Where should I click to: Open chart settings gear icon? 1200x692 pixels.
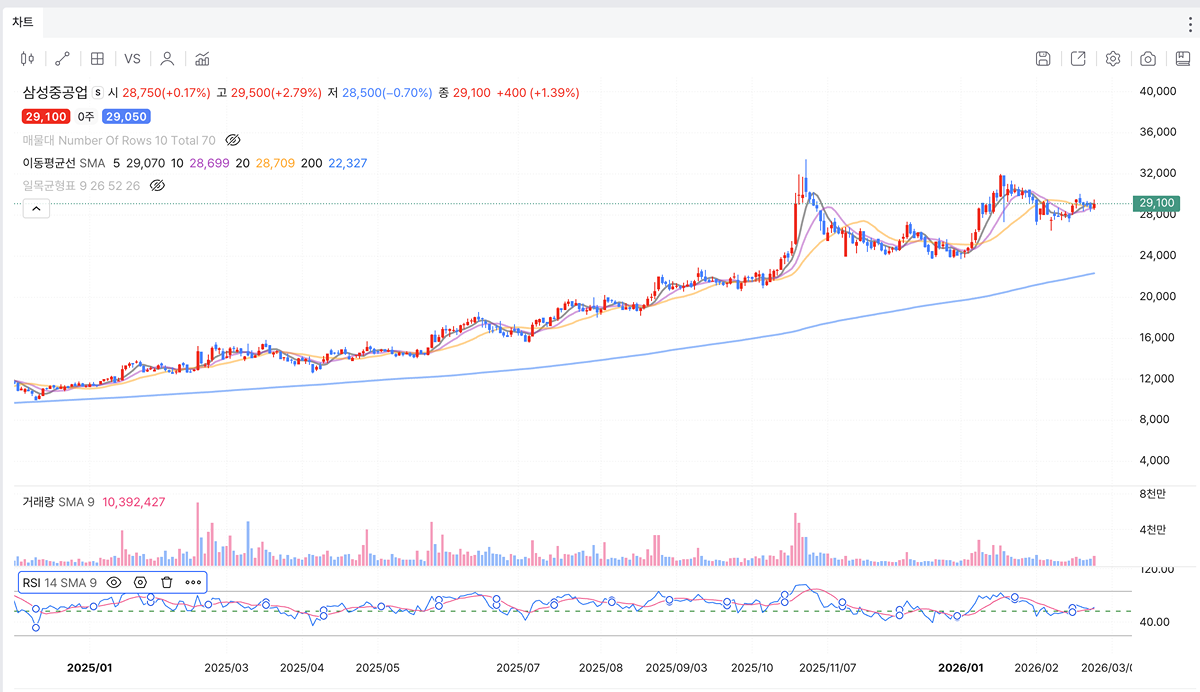(x=1113, y=59)
